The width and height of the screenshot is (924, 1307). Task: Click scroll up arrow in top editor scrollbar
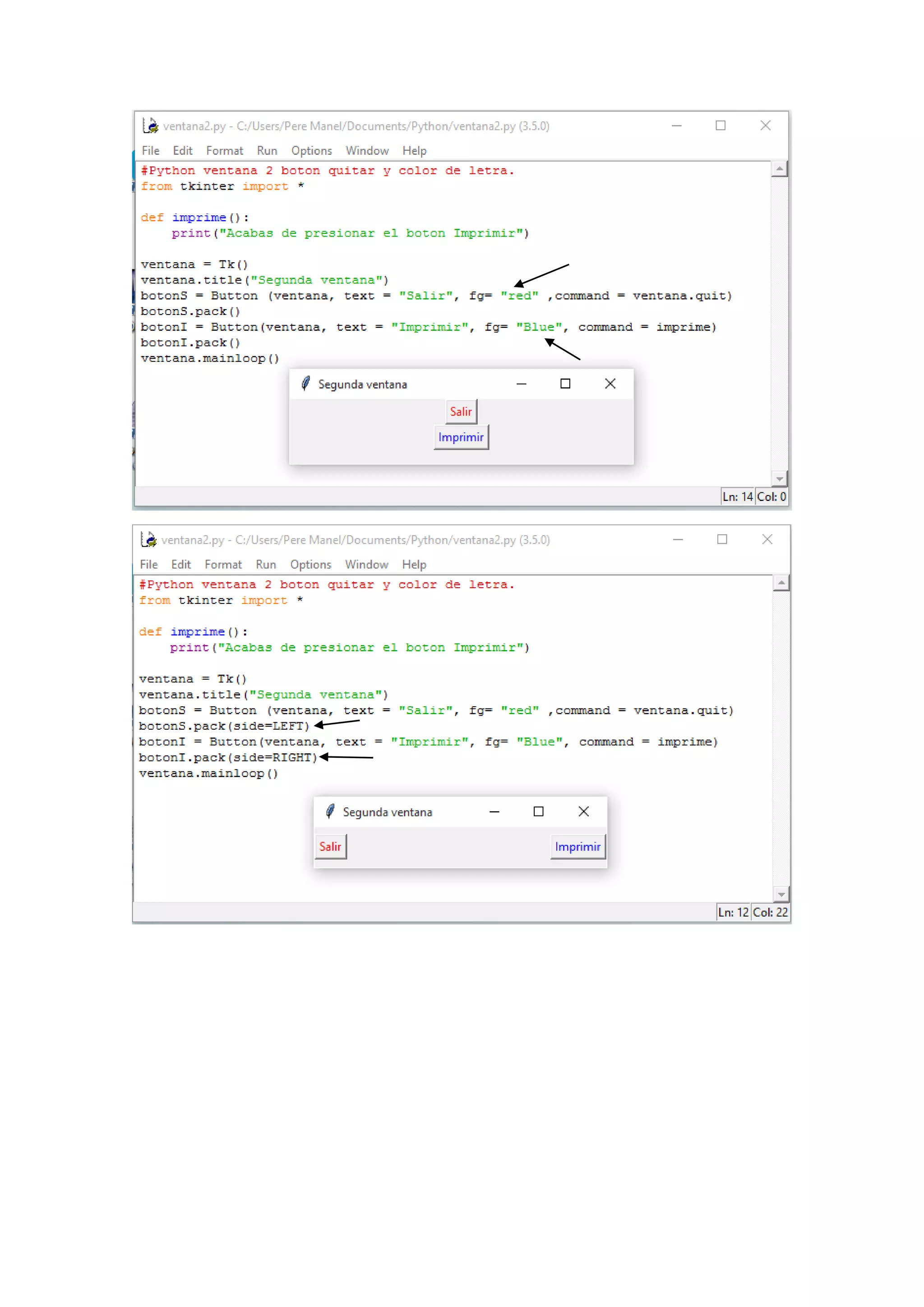(780, 169)
